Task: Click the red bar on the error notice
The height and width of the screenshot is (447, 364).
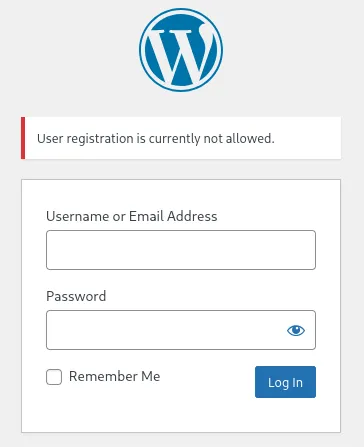Action: tap(23, 138)
